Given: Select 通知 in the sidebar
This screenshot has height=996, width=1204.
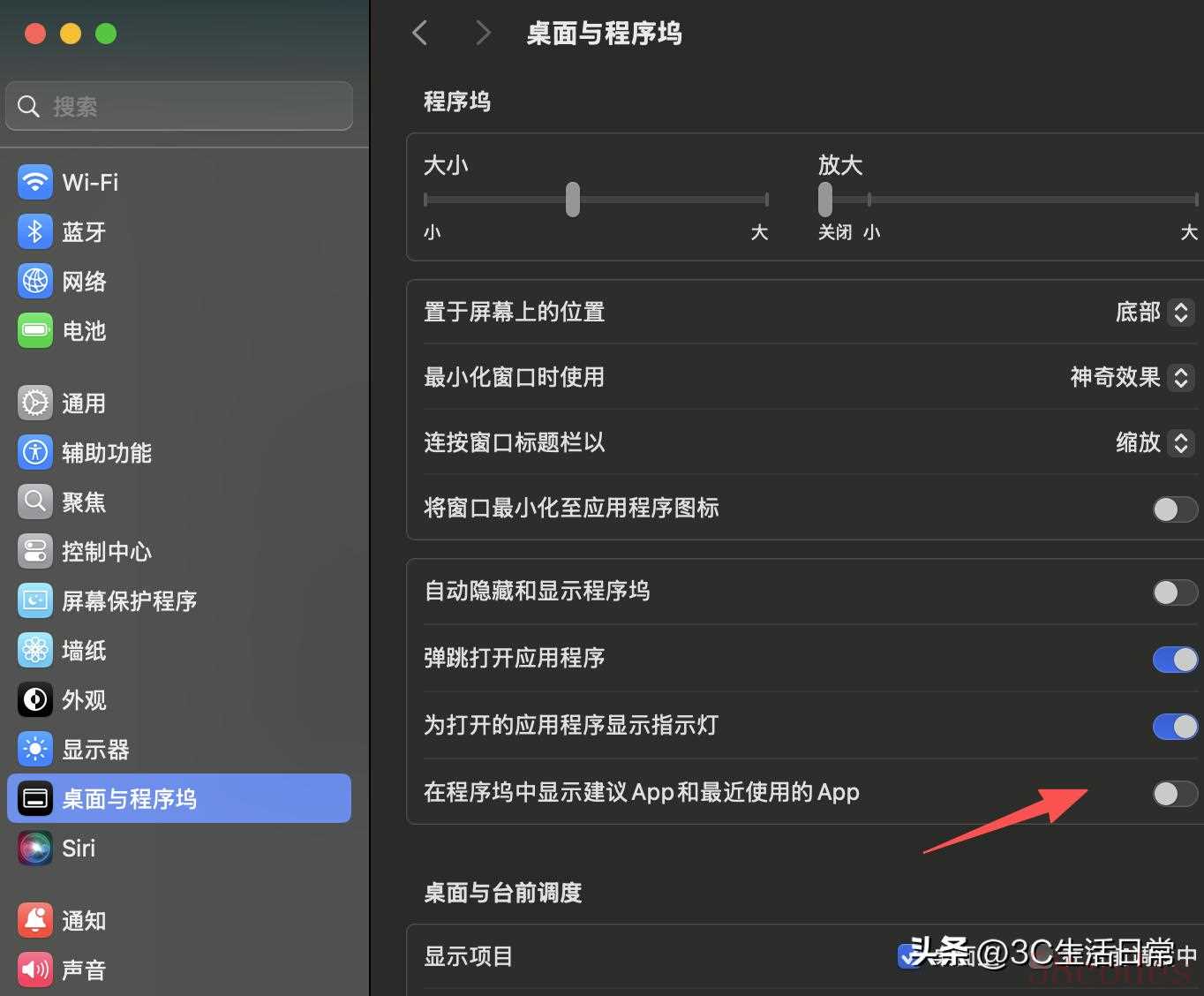Looking at the screenshot, I should pos(84,921).
